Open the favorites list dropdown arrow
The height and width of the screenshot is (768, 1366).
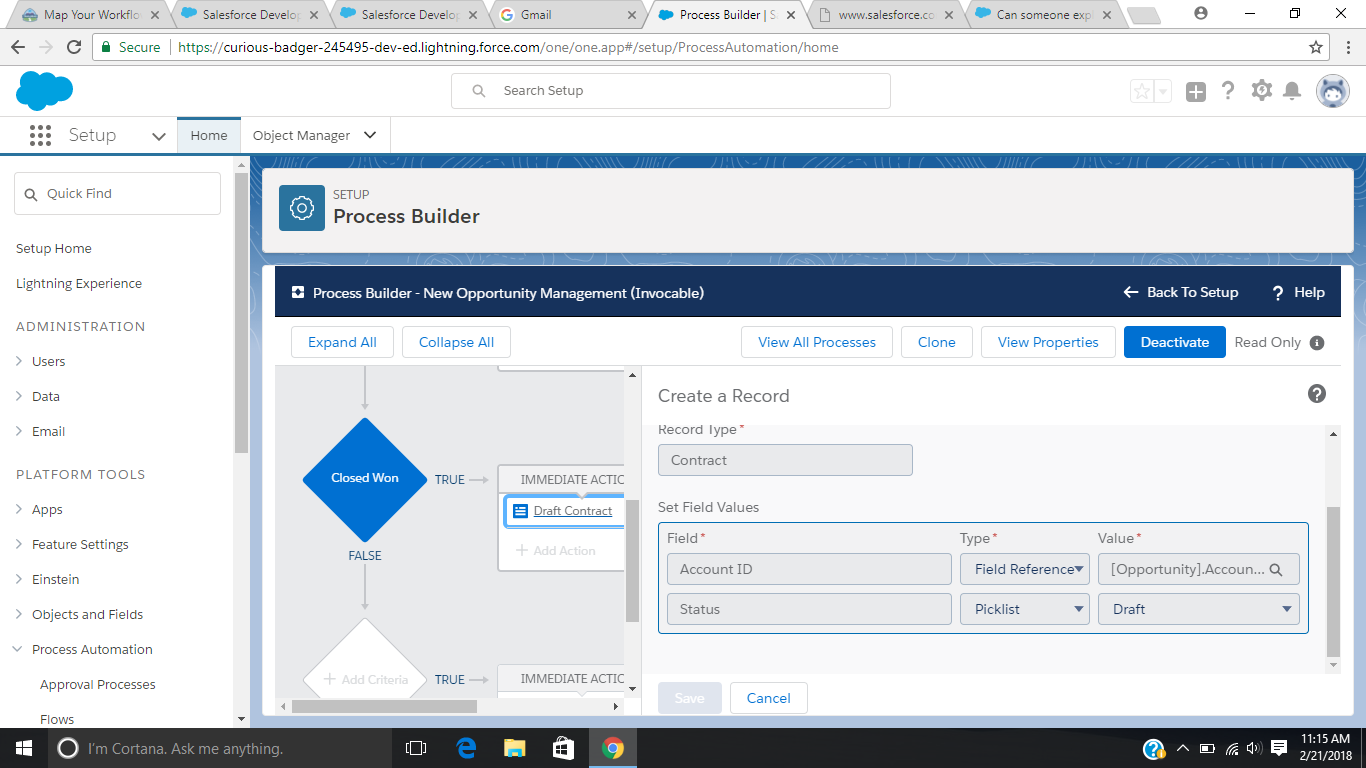(1163, 92)
